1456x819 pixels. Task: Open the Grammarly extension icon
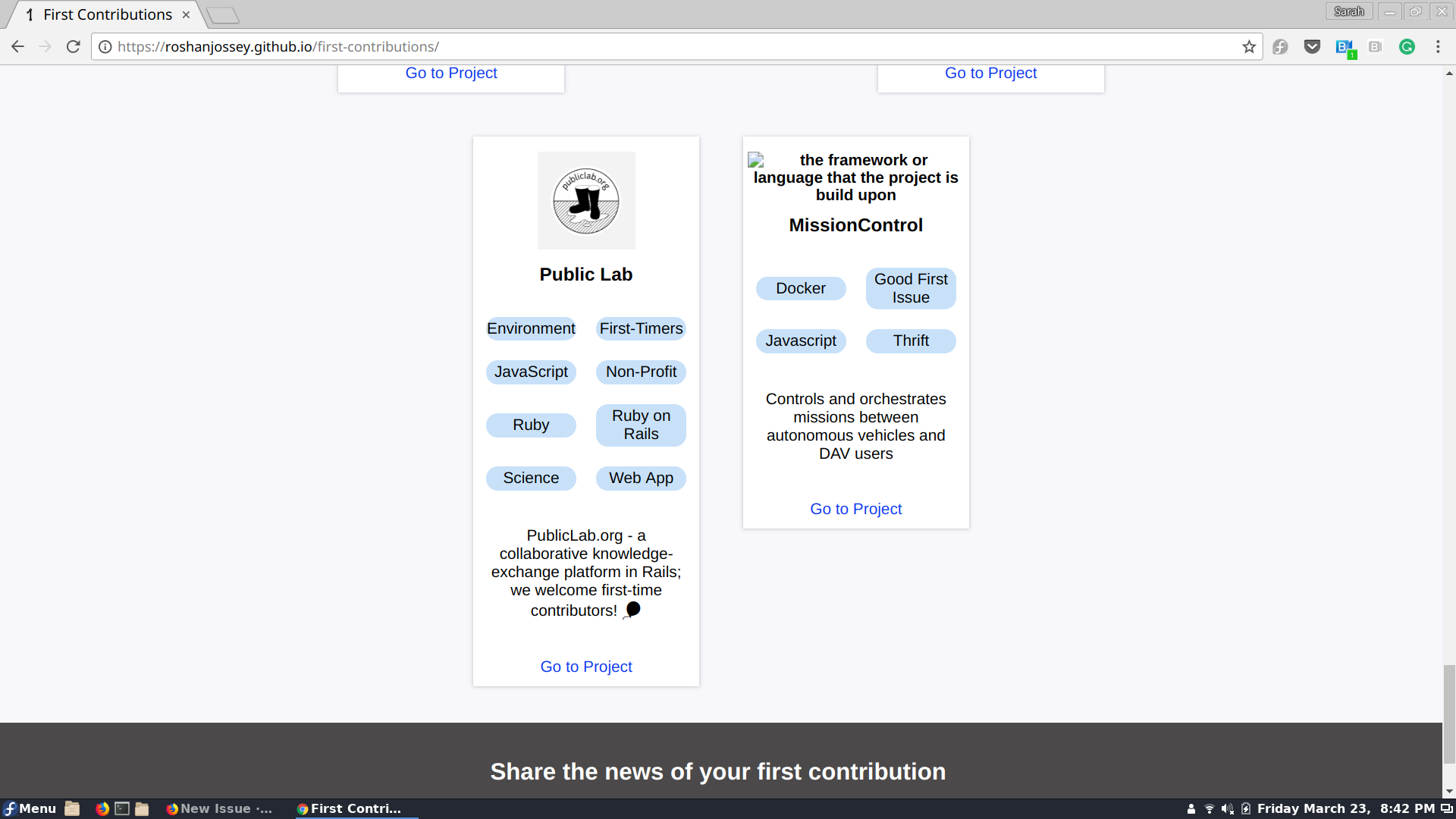coord(1407,47)
